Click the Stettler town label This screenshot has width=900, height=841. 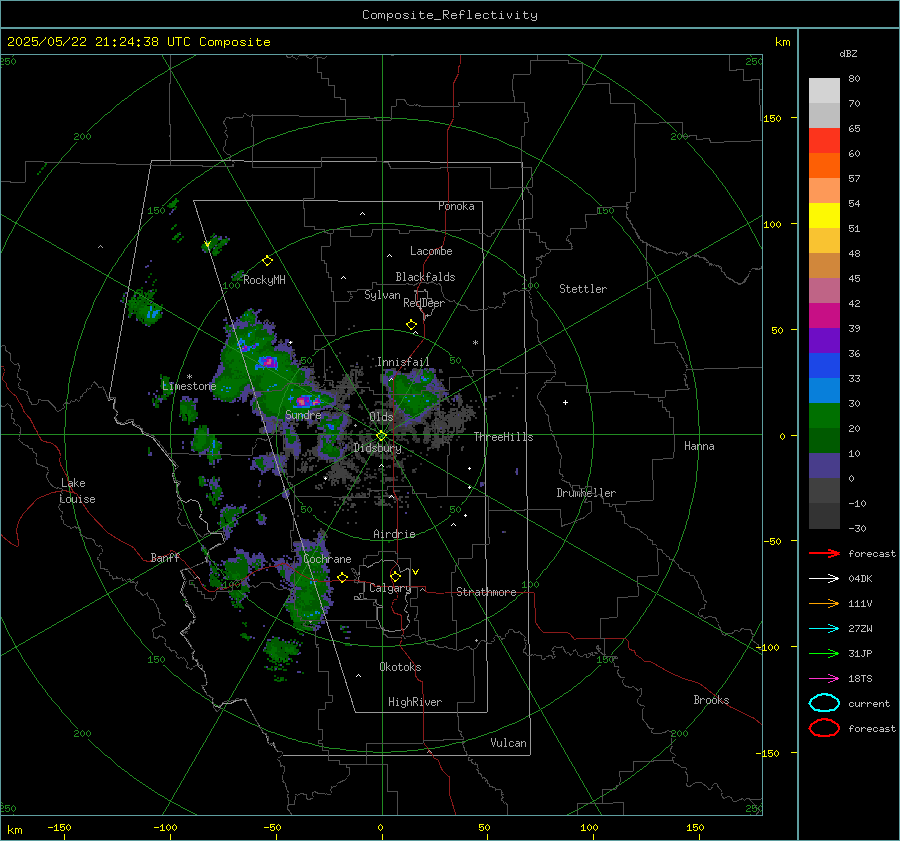point(583,289)
